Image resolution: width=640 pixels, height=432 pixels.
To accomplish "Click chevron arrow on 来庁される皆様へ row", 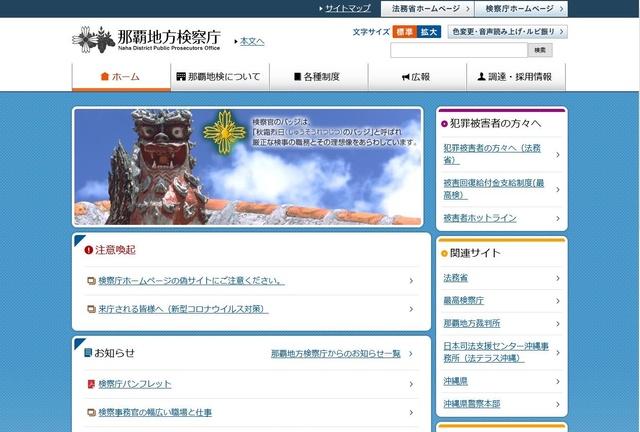I will tap(411, 309).
